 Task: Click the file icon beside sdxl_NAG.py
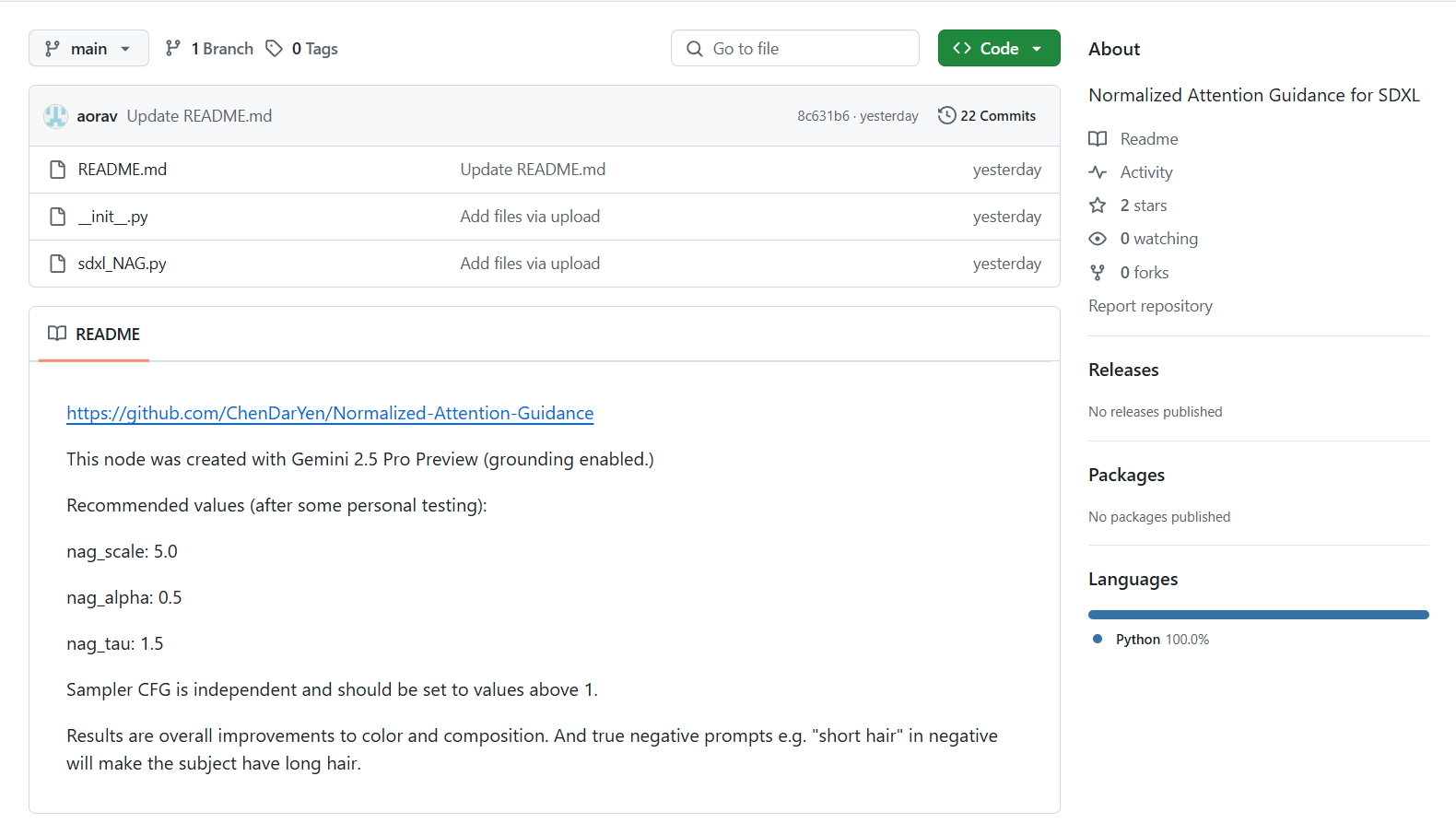pyautogui.click(x=57, y=264)
